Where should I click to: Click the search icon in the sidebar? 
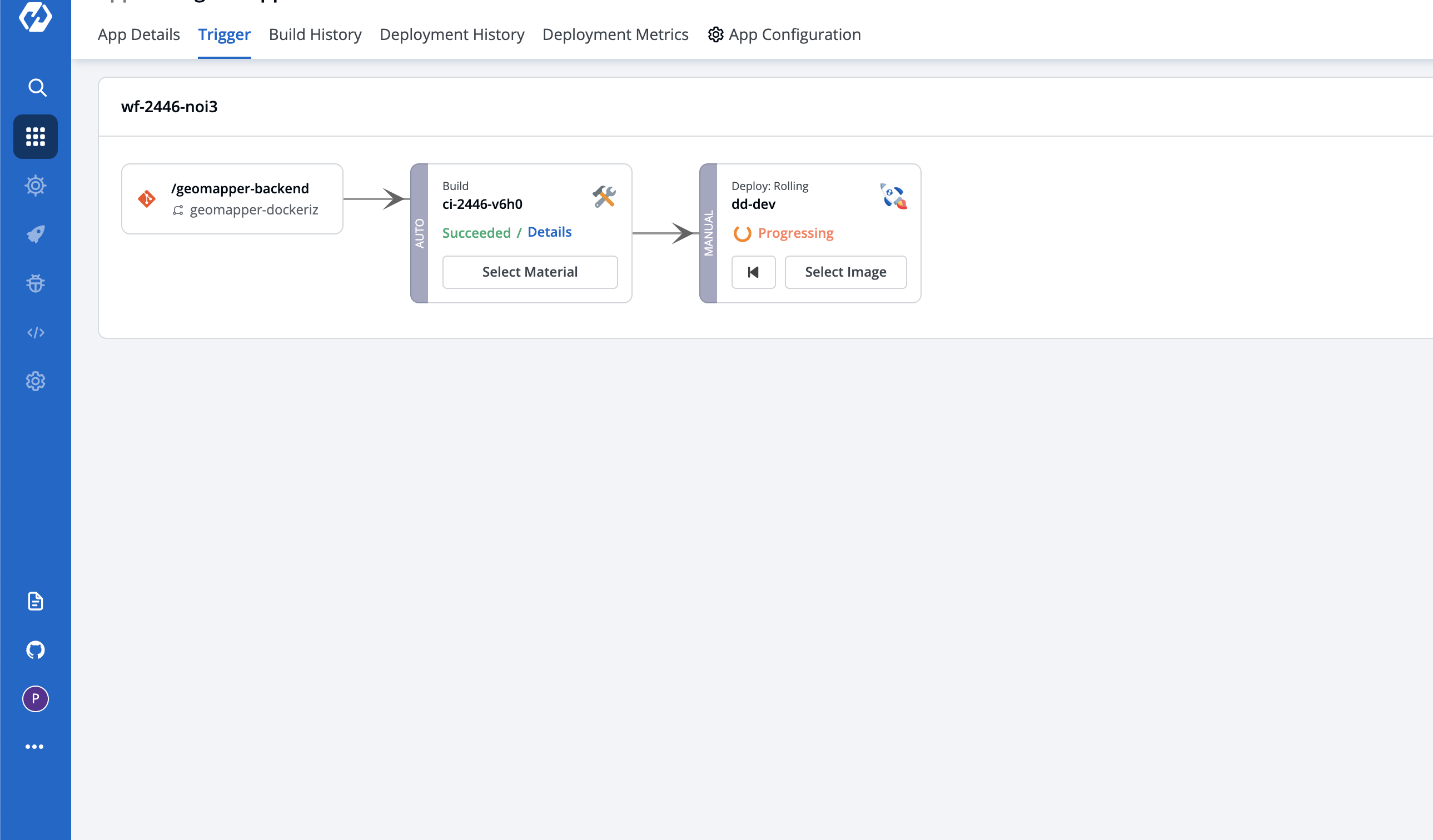tap(36, 88)
